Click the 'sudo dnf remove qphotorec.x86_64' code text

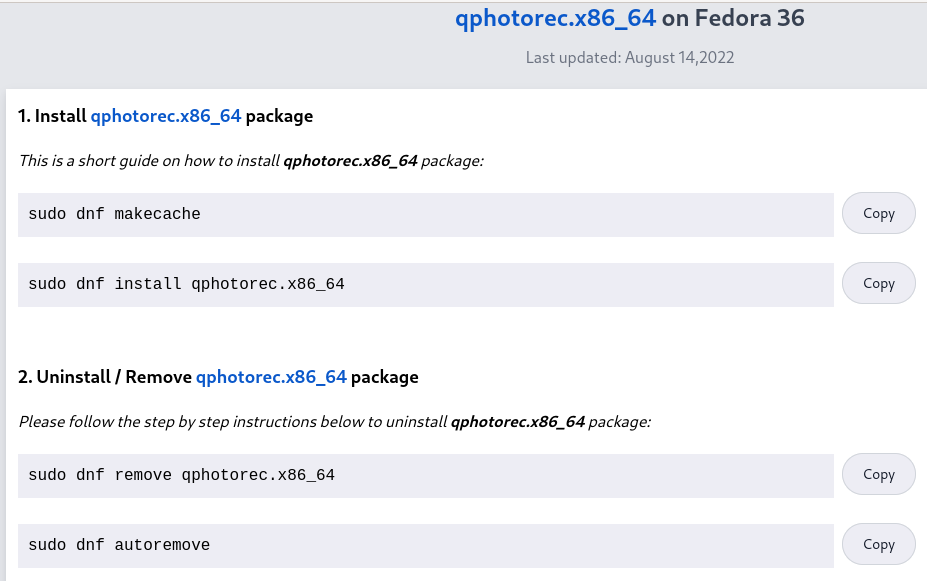pos(181,475)
